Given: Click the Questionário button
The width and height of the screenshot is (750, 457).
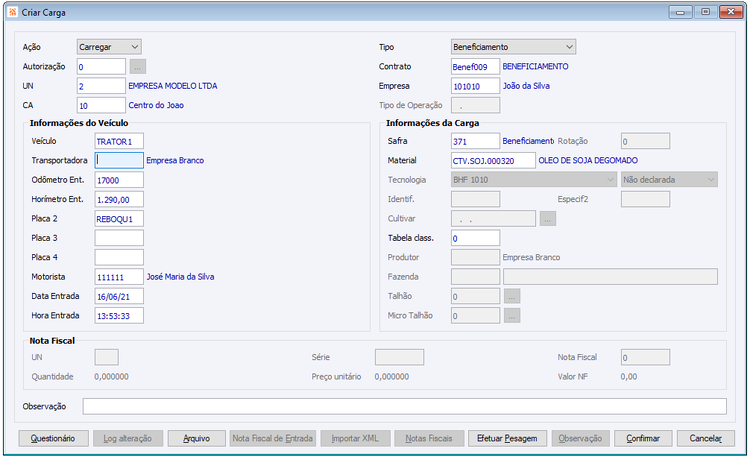Looking at the screenshot, I should tap(54, 438).
